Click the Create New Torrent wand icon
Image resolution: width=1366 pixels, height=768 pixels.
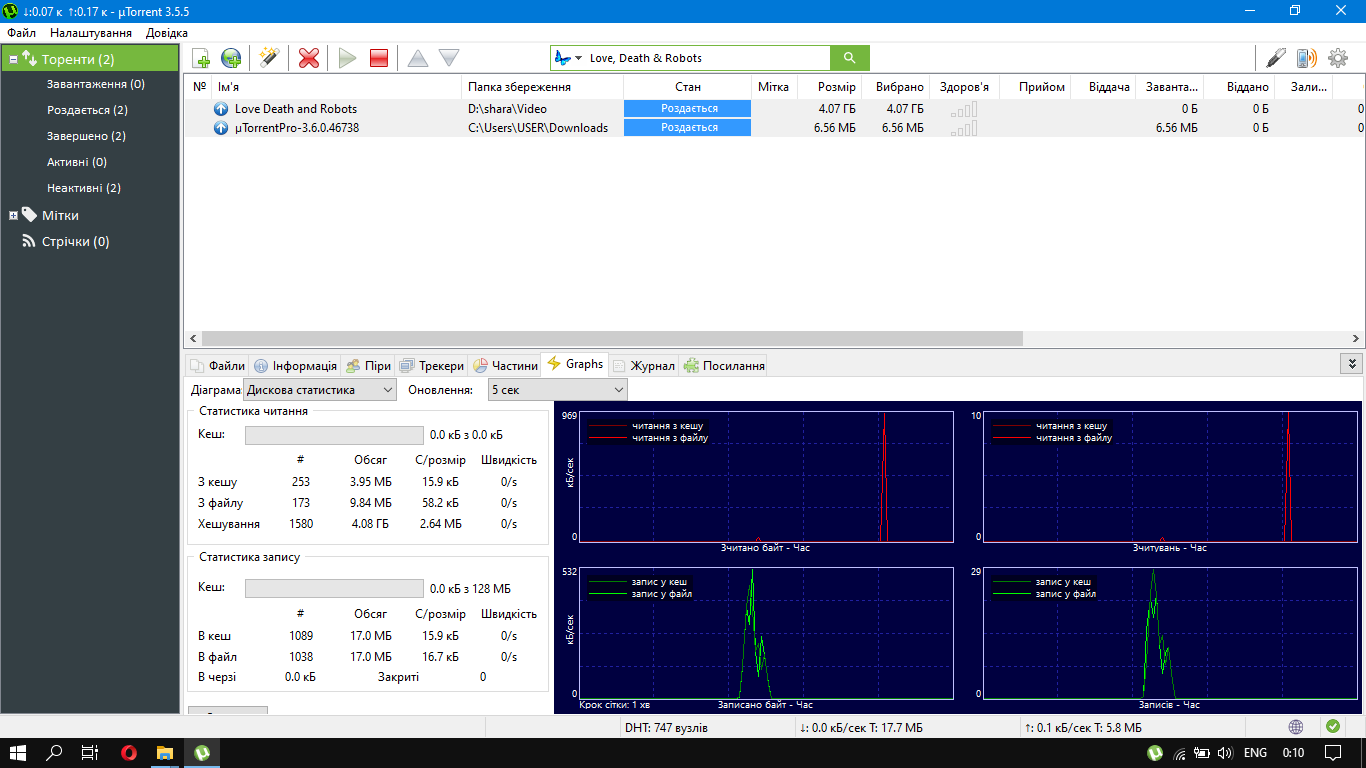[x=268, y=58]
